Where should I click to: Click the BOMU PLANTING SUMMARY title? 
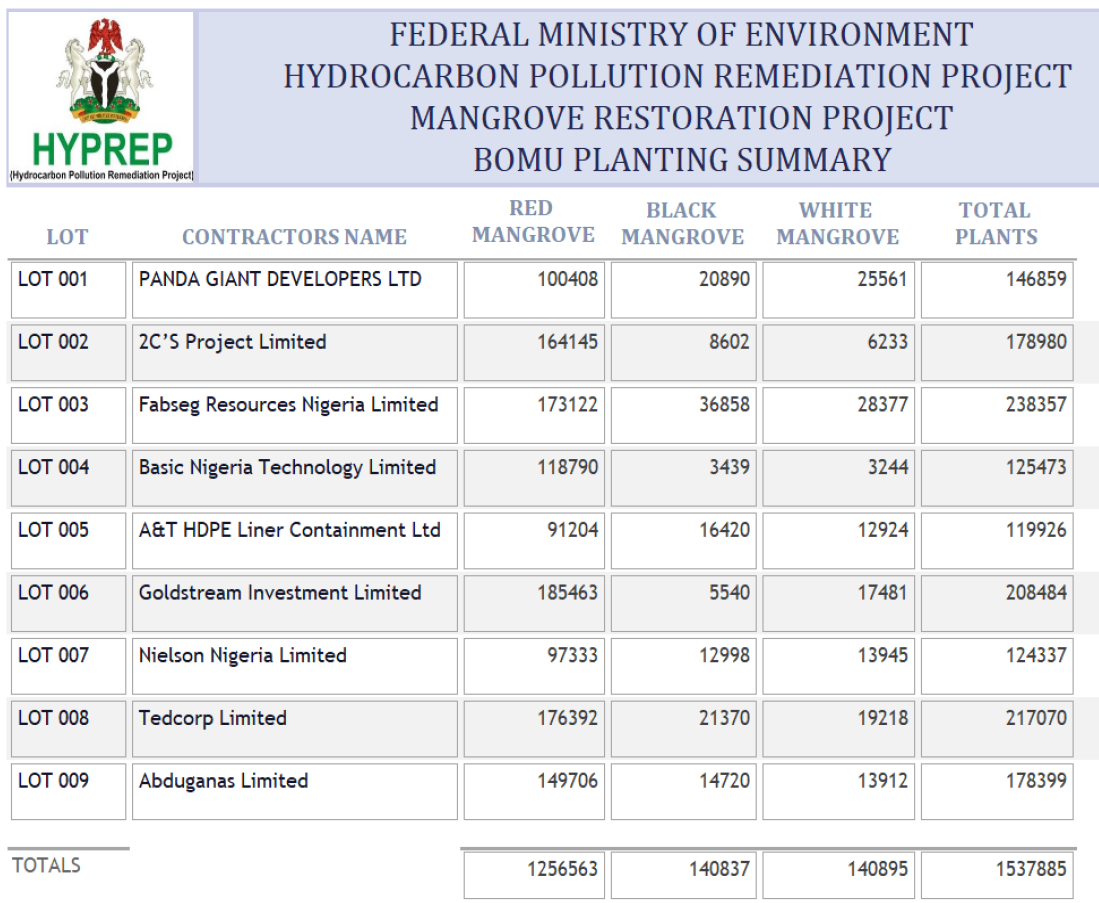(x=681, y=160)
